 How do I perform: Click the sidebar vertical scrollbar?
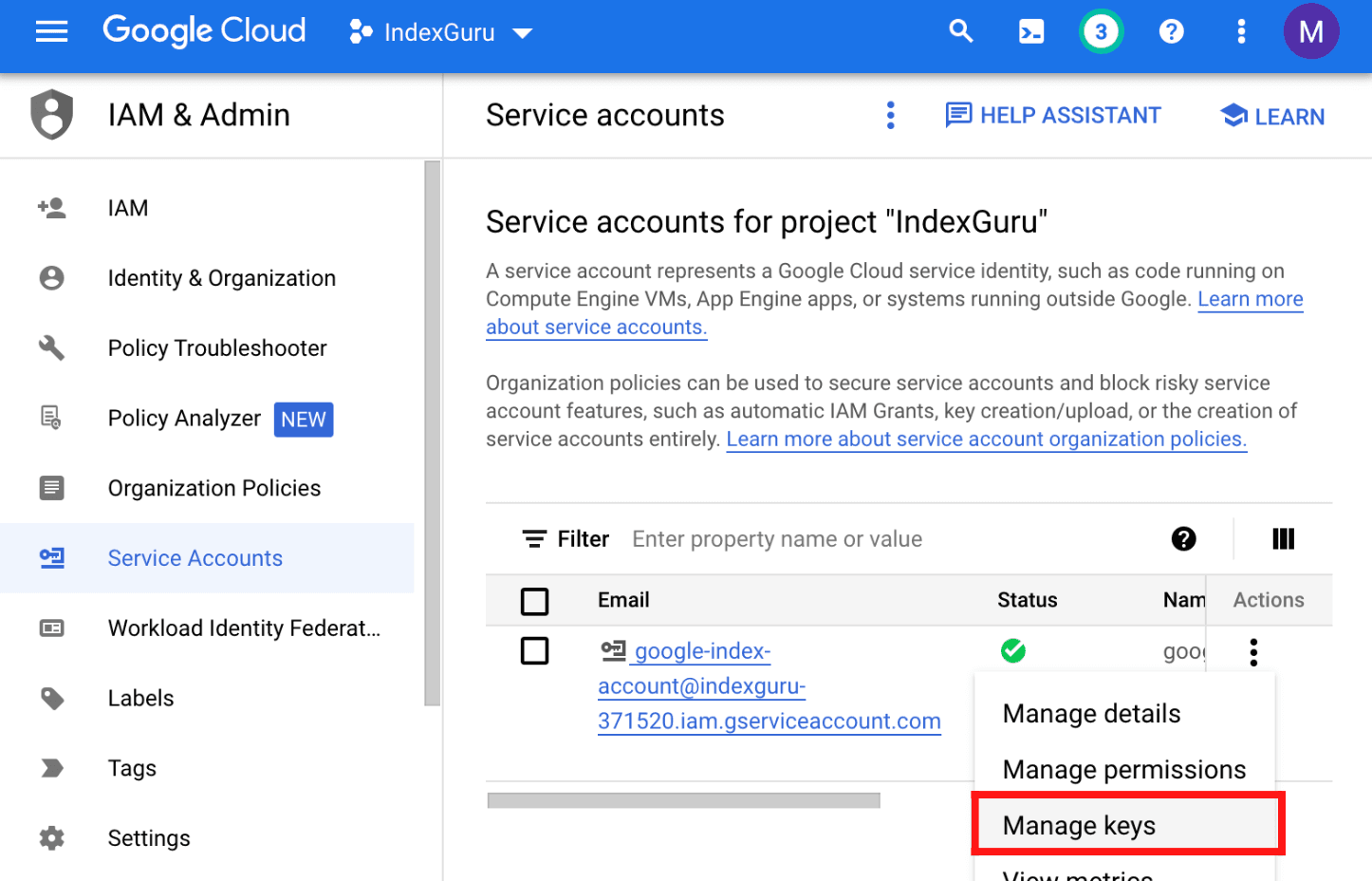(x=433, y=433)
